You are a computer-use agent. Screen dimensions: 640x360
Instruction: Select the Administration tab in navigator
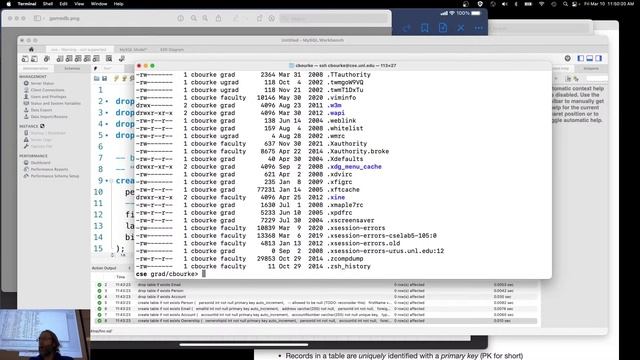[36, 68]
